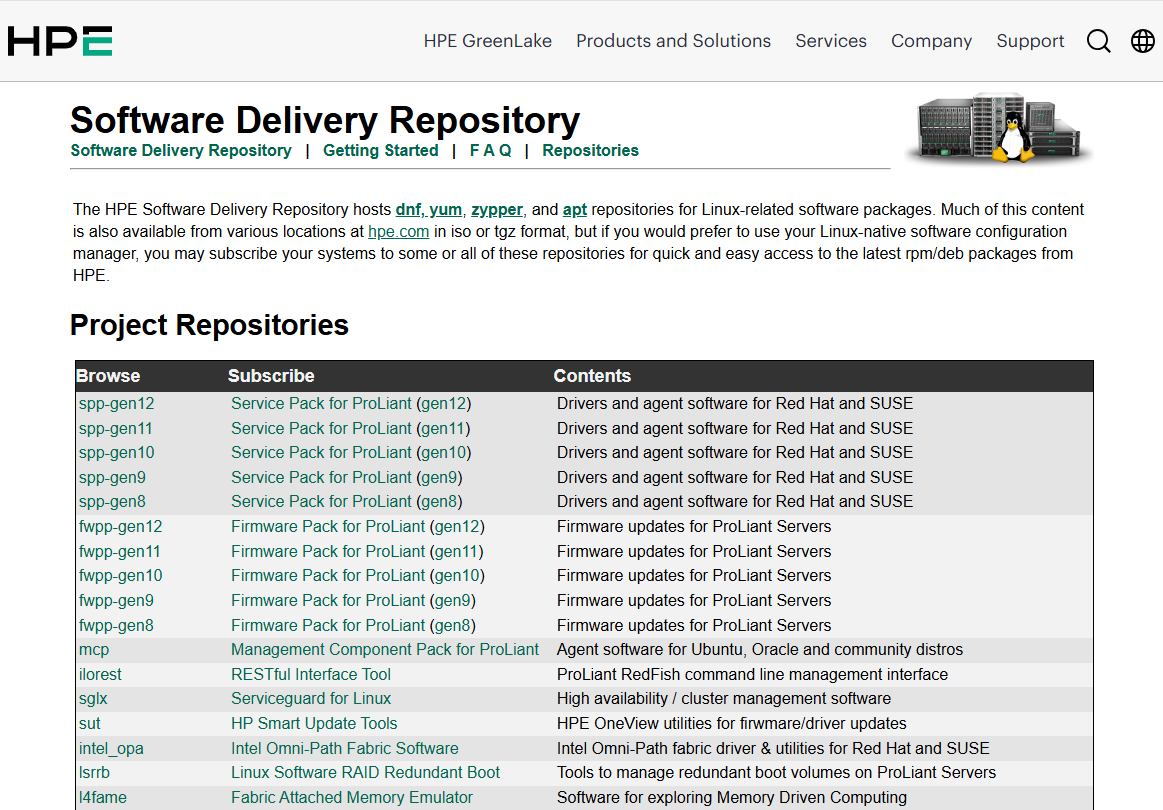Click the 'Browse' column header
This screenshot has height=810, width=1163.
click(108, 376)
